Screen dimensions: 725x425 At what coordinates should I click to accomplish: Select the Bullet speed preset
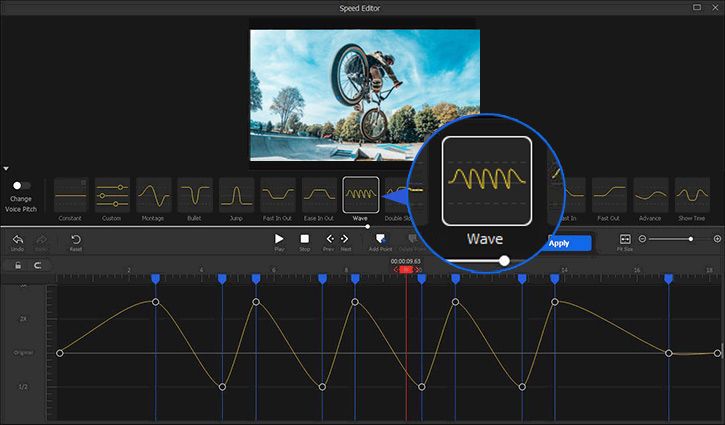tap(195, 194)
